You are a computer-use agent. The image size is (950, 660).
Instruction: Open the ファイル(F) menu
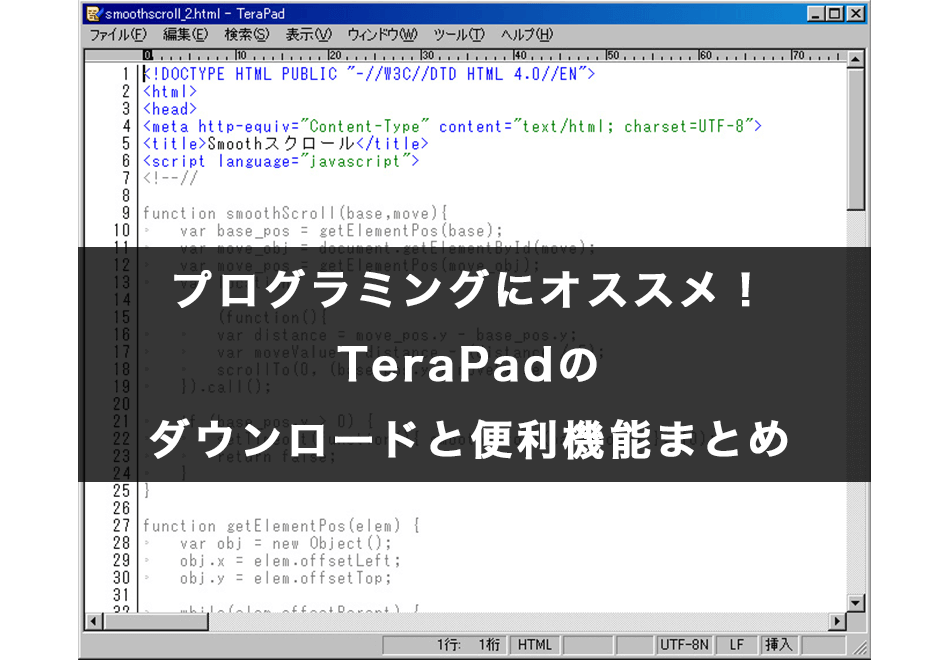pyautogui.click(x=118, y=35)
